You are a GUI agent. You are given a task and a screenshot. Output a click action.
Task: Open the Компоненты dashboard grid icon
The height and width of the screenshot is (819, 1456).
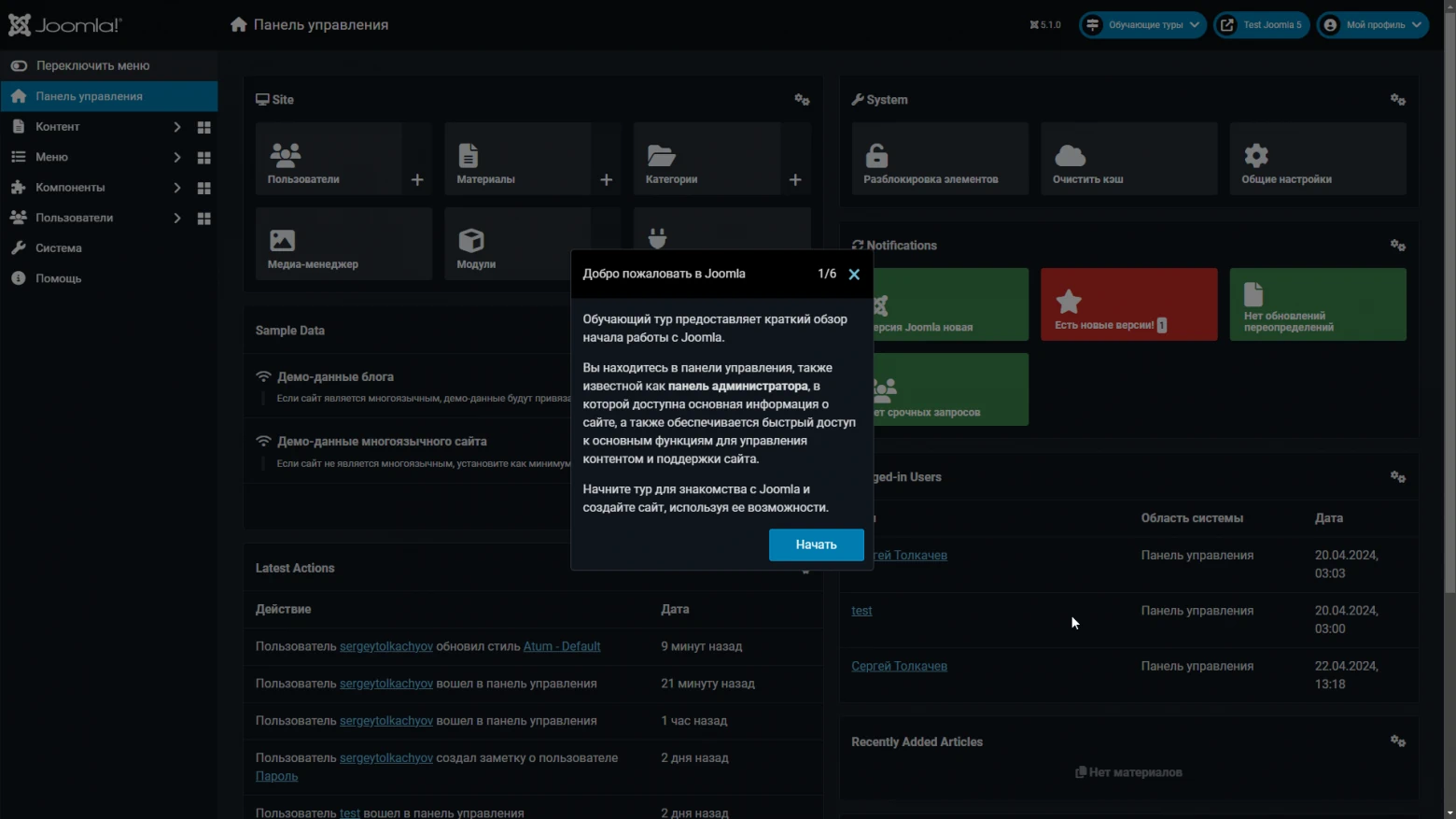click(x=203, y=188)
